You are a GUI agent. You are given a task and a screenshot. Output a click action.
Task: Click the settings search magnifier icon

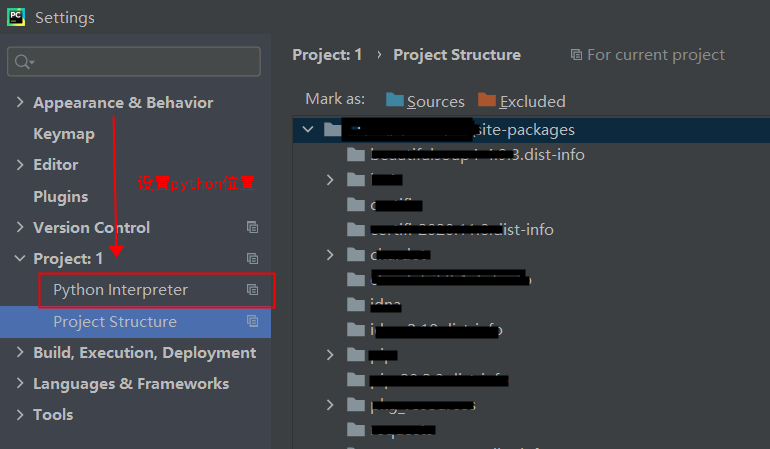click(23, 62)
